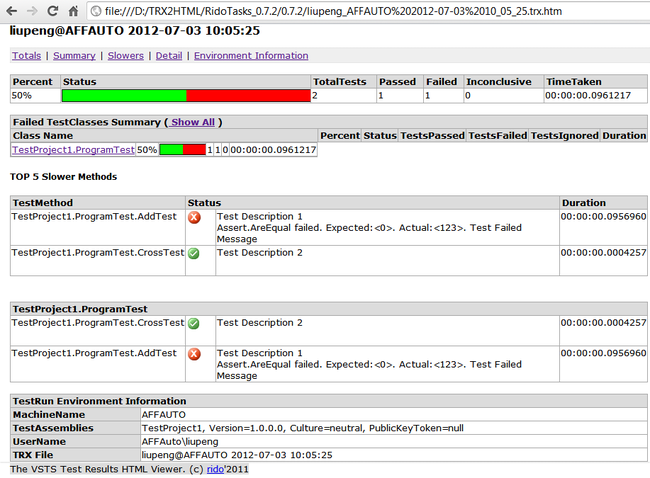Screen dimensions: 650x478
Task: Visit the rido link in the footer
Action: click(x=215, y=469)
